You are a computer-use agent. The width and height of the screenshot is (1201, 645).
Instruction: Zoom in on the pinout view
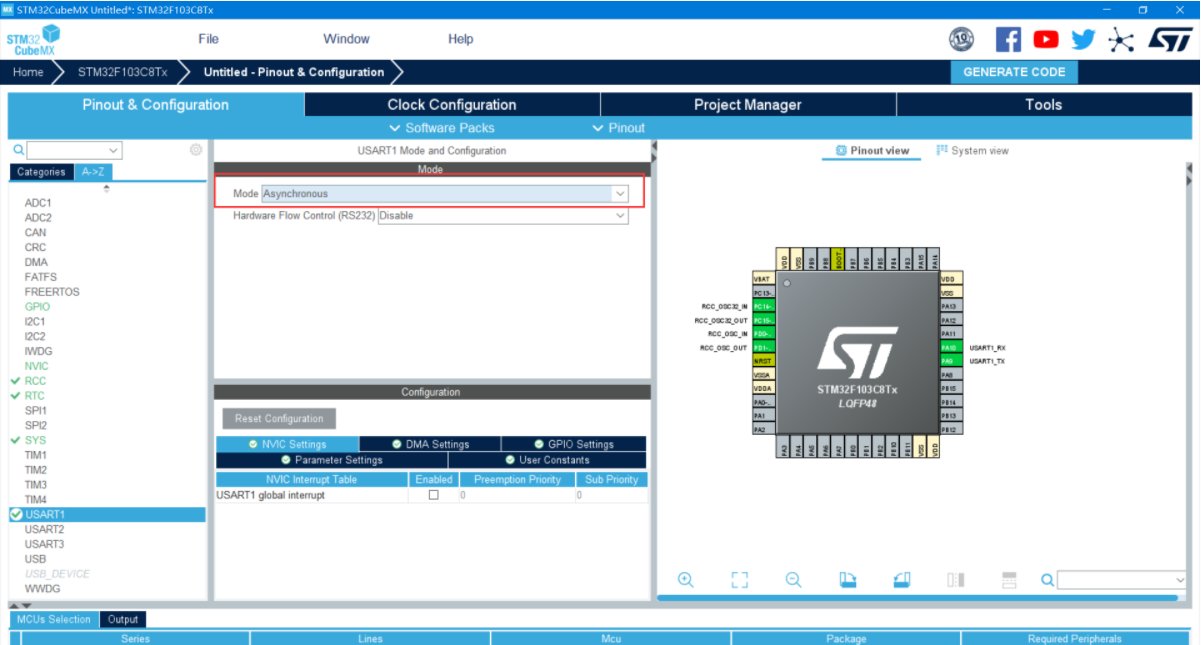click(686, 579)
